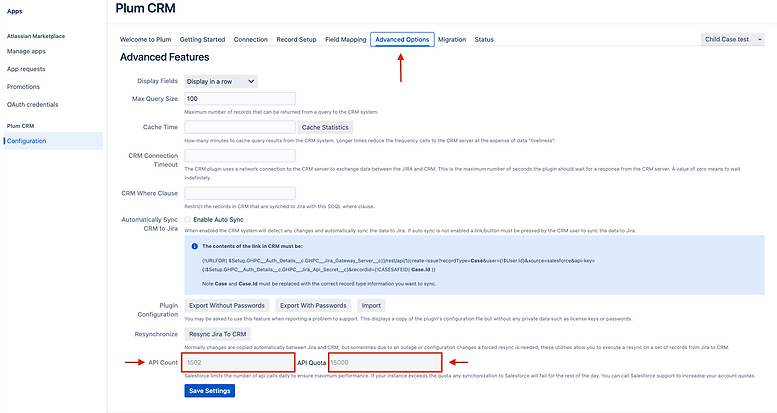
Task: Click Export With Passwords button
Action: point(313,305)
